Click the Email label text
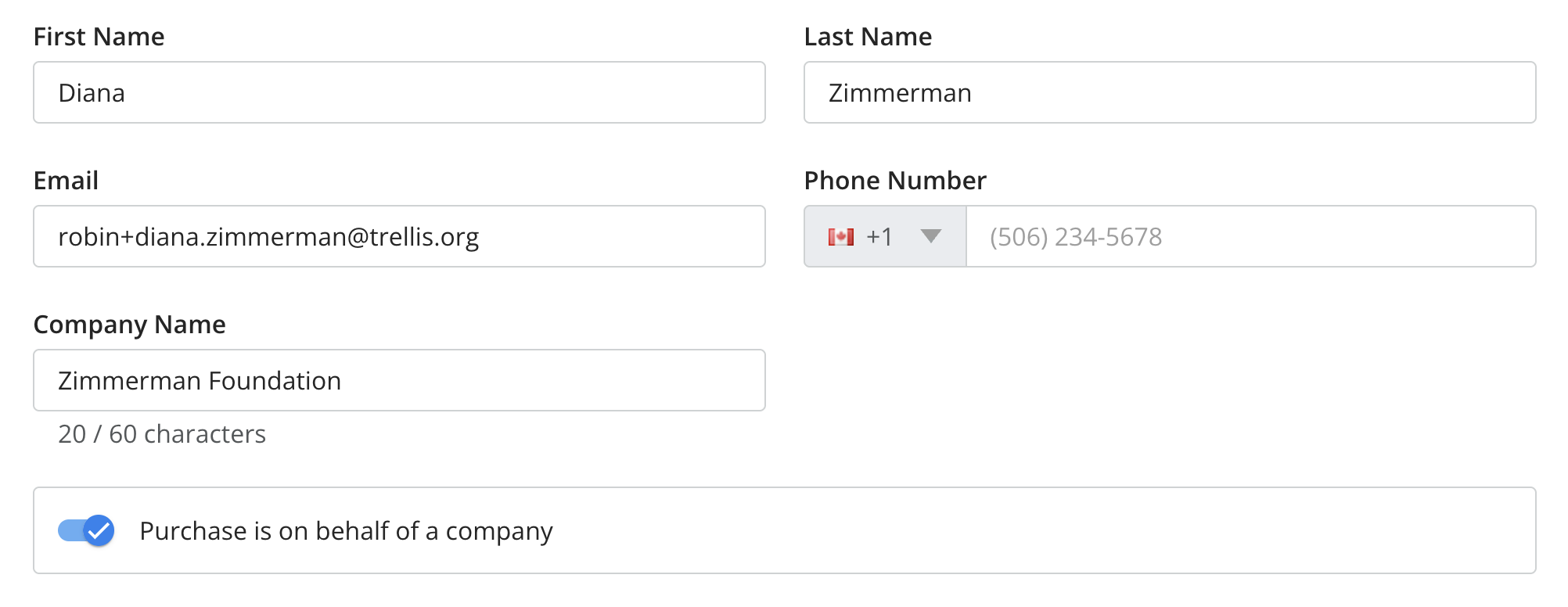Viewport: 1568px width, 607px height. (x=66, y=181)
